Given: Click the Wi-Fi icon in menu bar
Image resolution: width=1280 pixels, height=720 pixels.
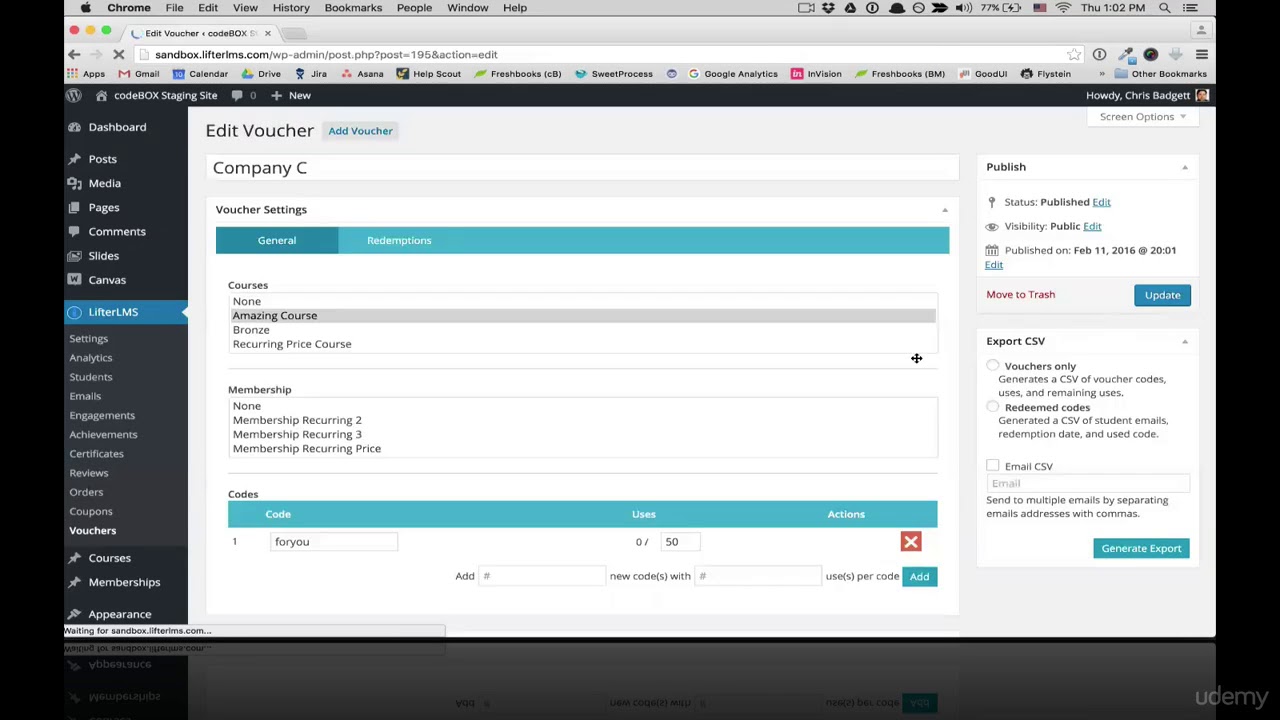Looking at the screenshot, I should pos(1062,8).
